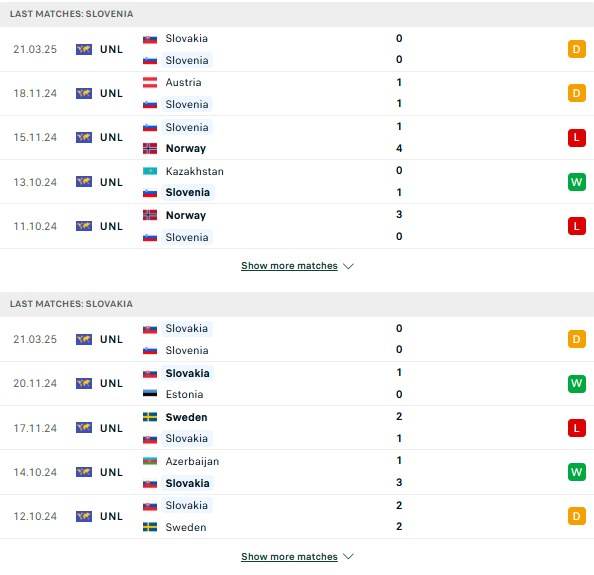Expand more matches under Slovenia section
Screen dimensions: 594x575
click(x=289, y=266)
